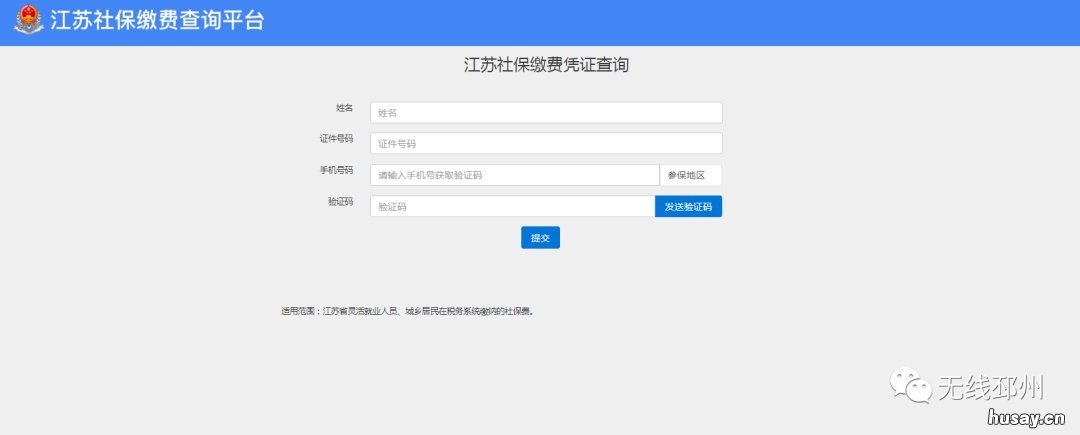Focus the 验证码 input field
The width and height of the screenshot is (1080, 435).
click(x=512, y=206)
